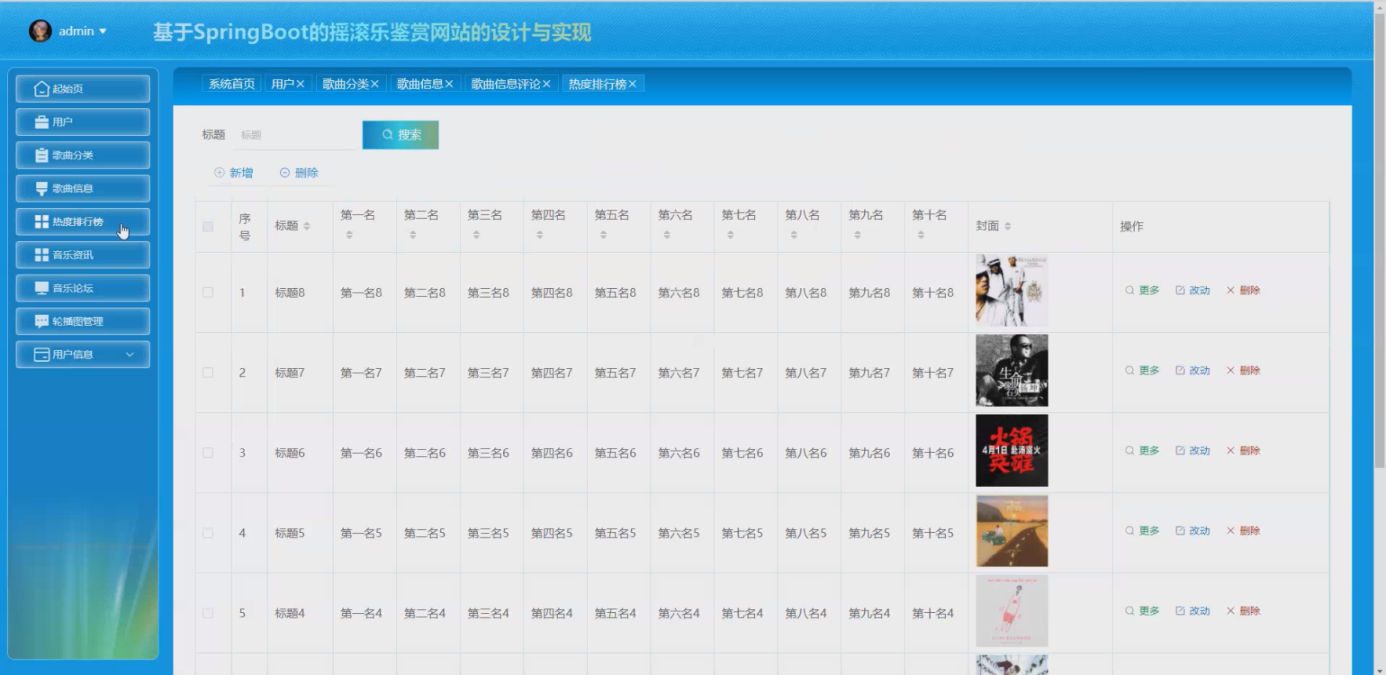Open the cover thumbnail for 标题7
Screen dimensions: 1386x675
click(1012, 371)
